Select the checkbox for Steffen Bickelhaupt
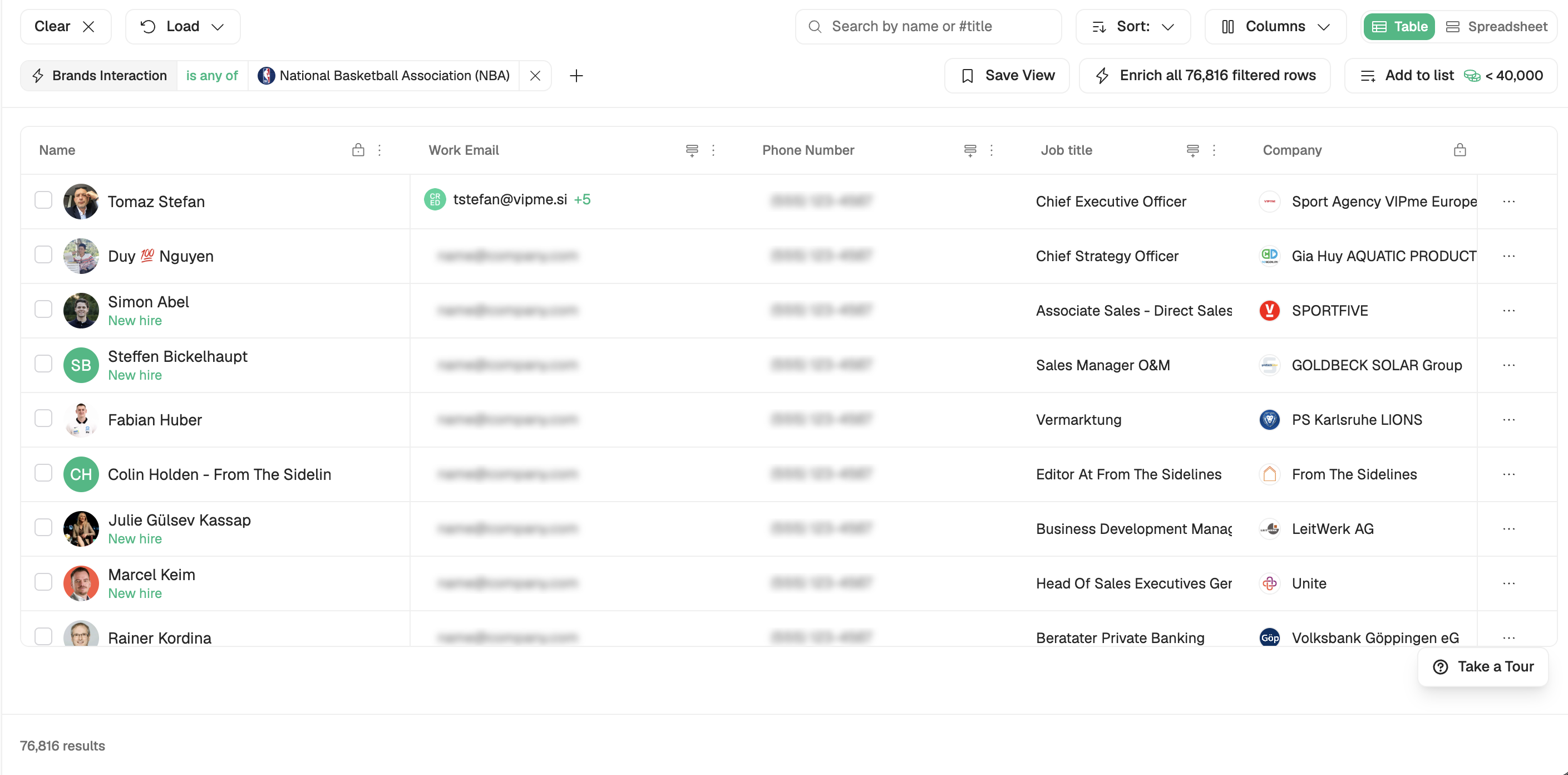Viewport: 1568px width, 775px height. point(43,363)
